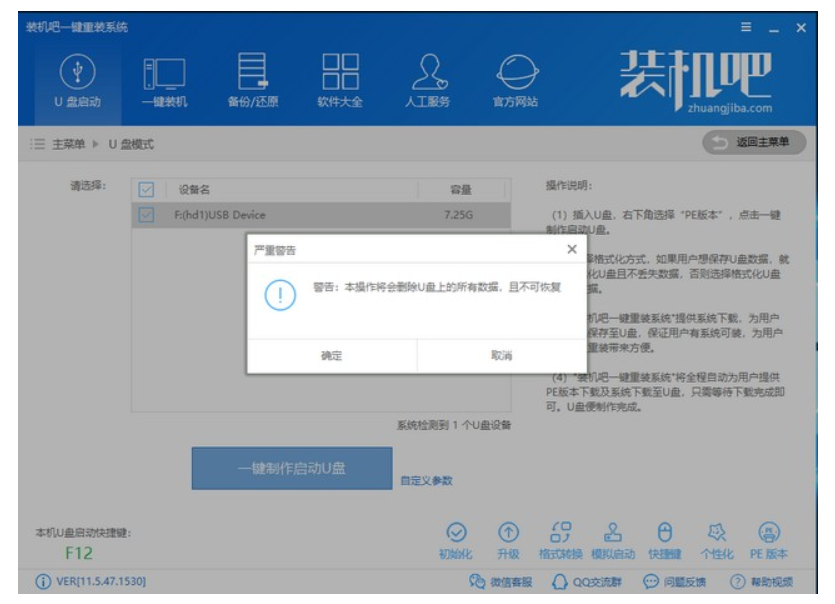Viewport: 835px width, 604px height.
Task: Click PE 版本 icon
Action: [x=768, y=540]
